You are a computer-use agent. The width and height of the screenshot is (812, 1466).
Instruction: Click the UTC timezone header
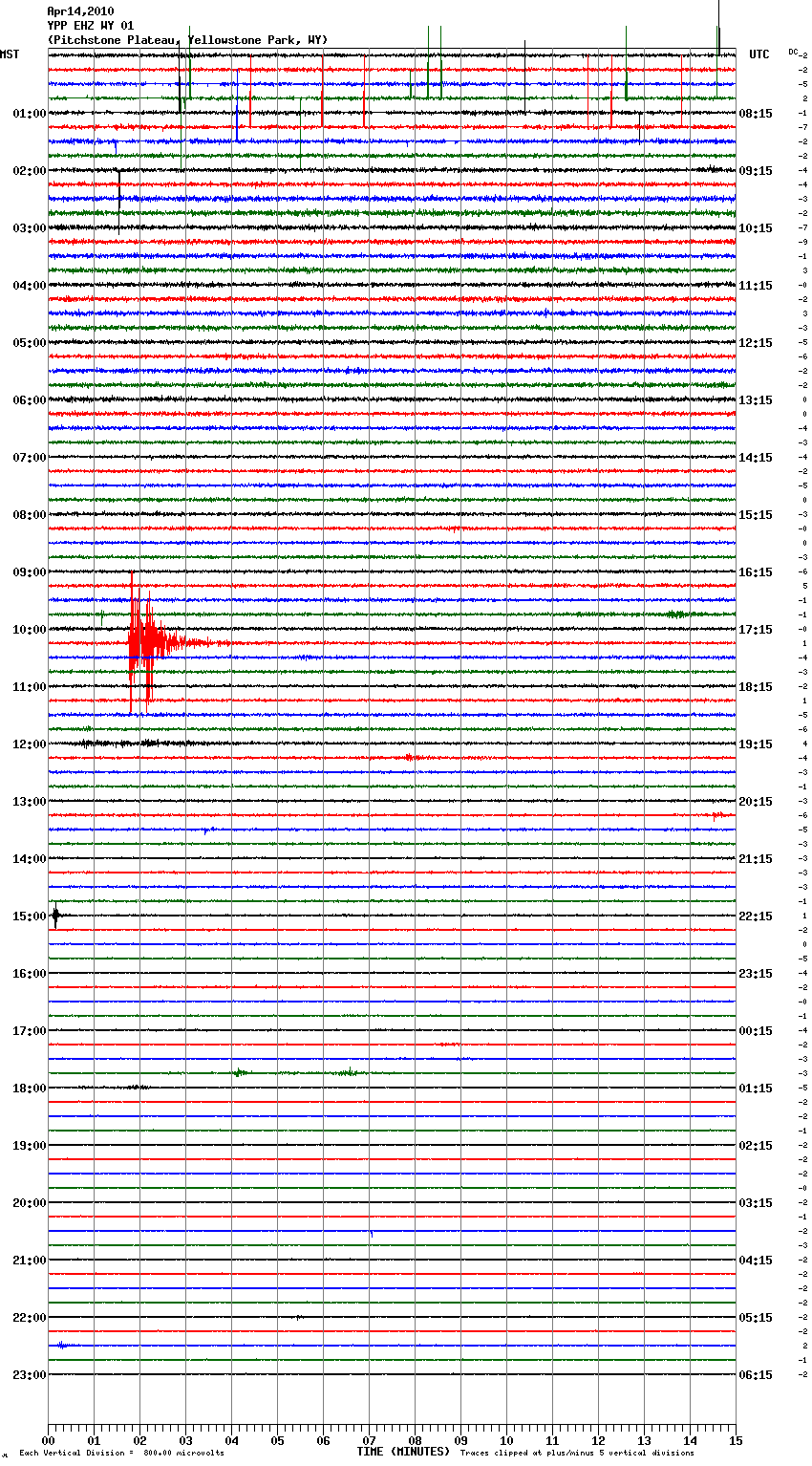(x=759, y=54)
